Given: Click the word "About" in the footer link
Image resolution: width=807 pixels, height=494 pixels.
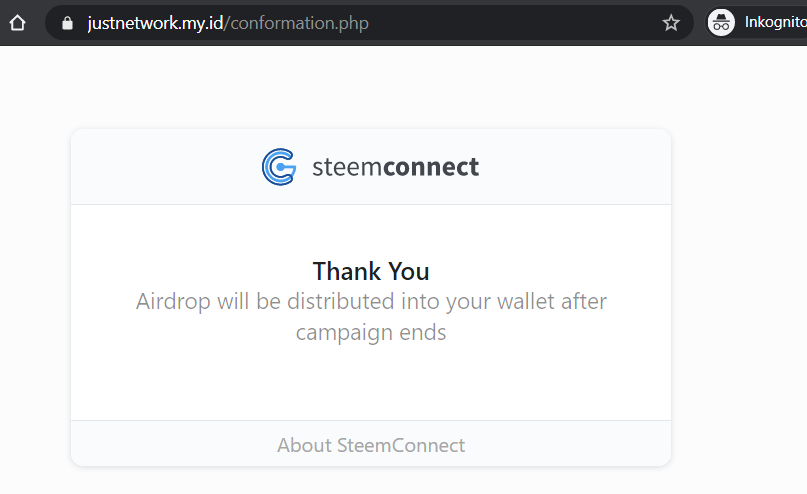Looking at the screenshot, I should [303, 445].
